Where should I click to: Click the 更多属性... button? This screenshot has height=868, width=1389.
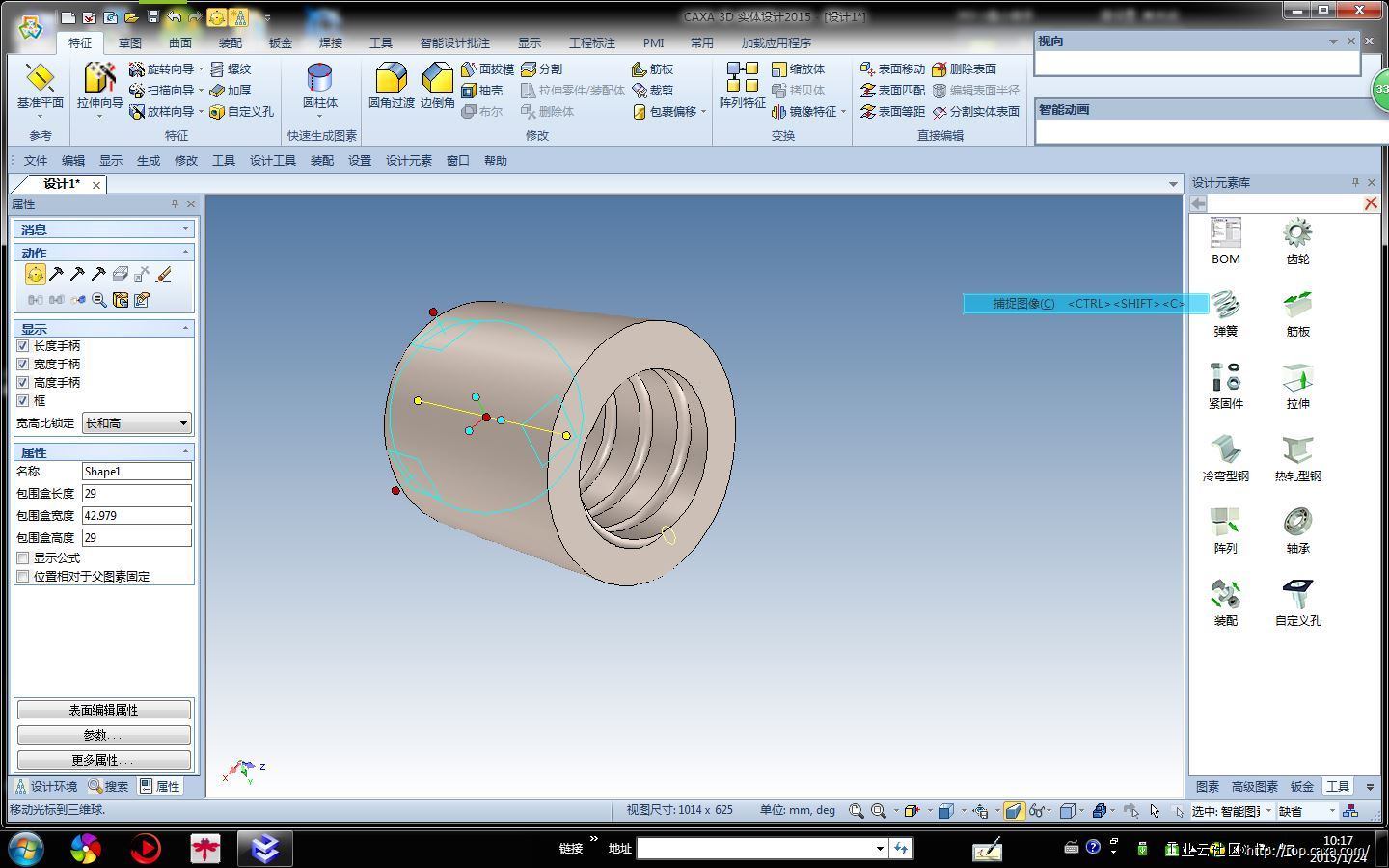[104, 760]
